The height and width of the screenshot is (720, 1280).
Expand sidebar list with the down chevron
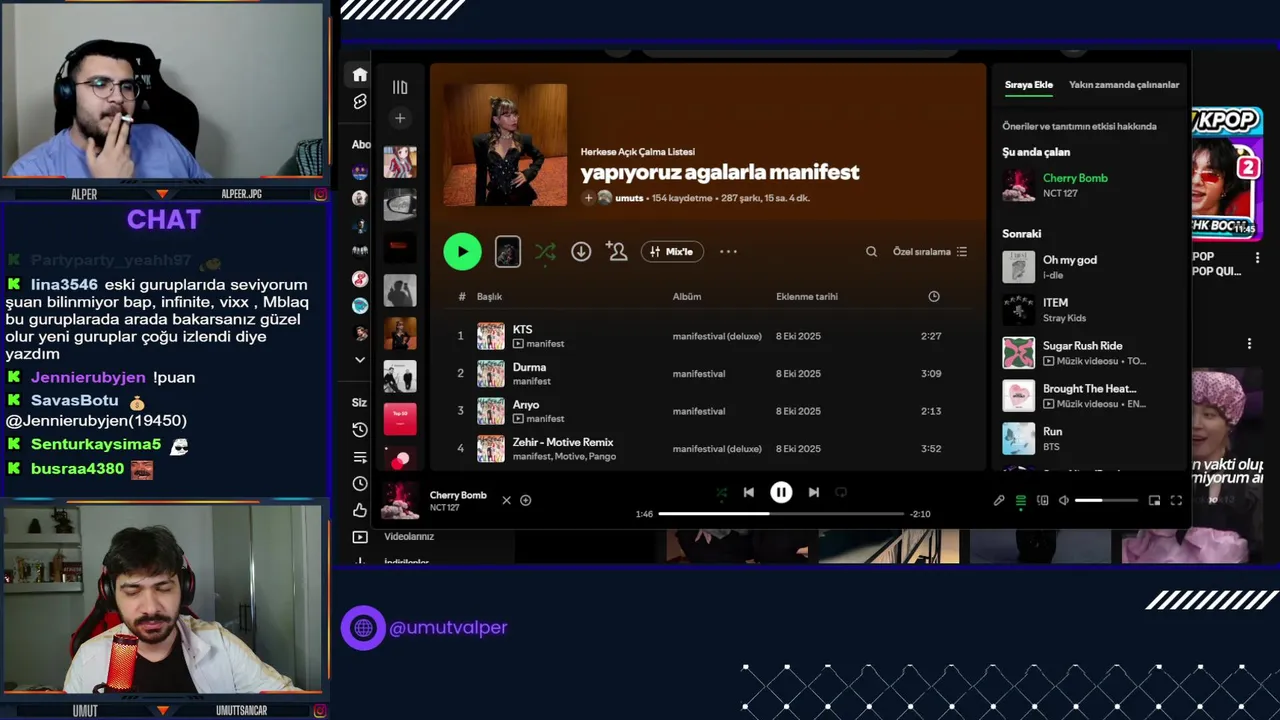360,360
